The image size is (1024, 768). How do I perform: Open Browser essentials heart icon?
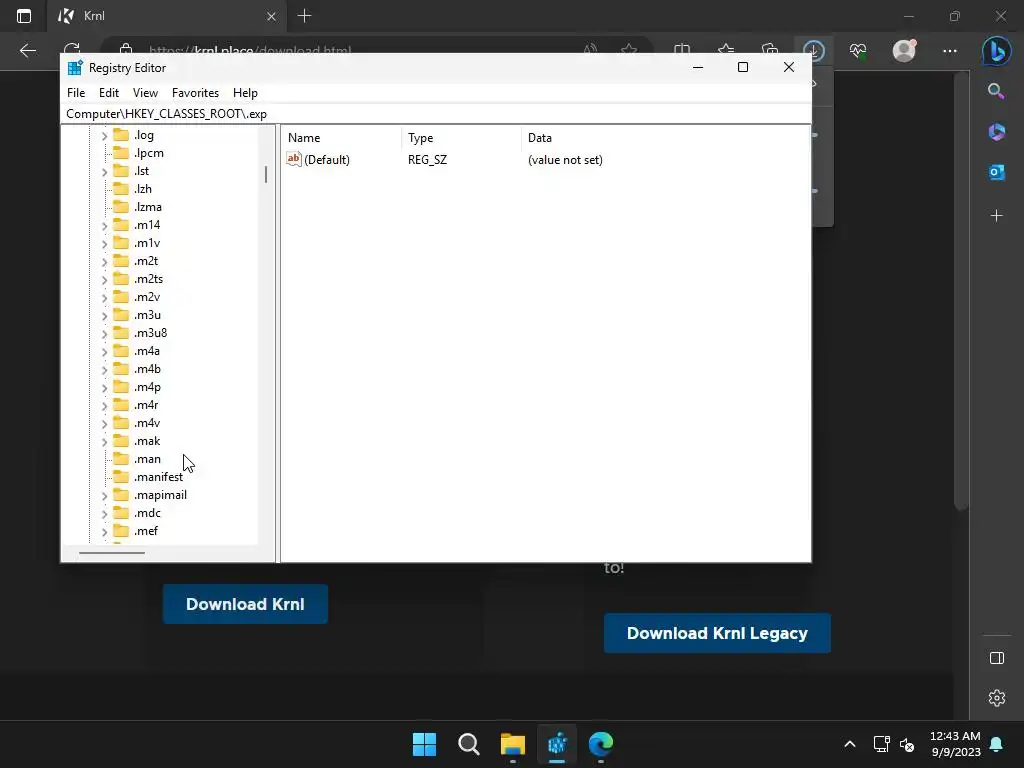click(x=858, y=51)
